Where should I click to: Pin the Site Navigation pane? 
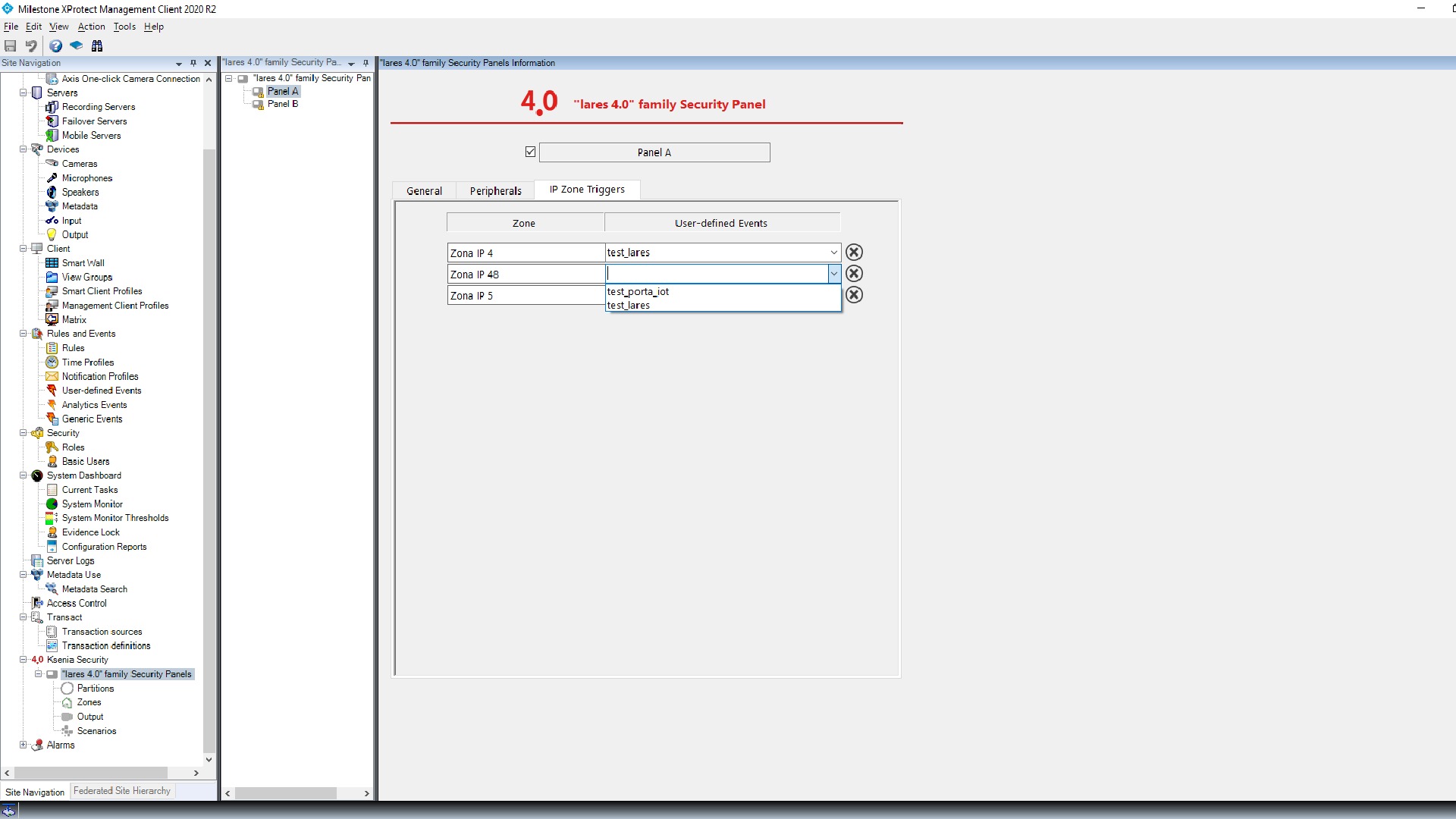[193, 63]
